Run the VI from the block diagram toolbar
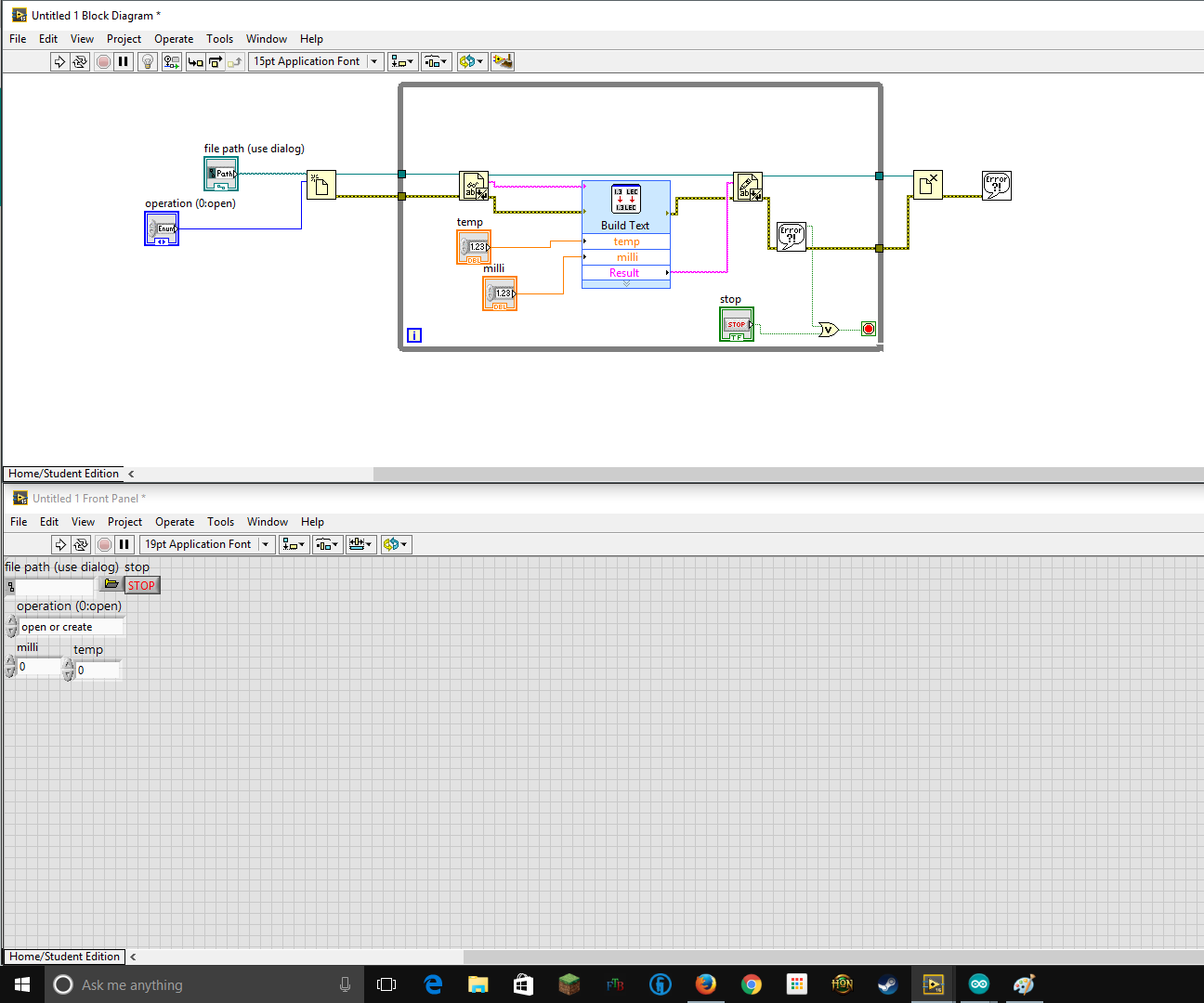Viewport: 1204px width, 1003px height. click(59, 61)
